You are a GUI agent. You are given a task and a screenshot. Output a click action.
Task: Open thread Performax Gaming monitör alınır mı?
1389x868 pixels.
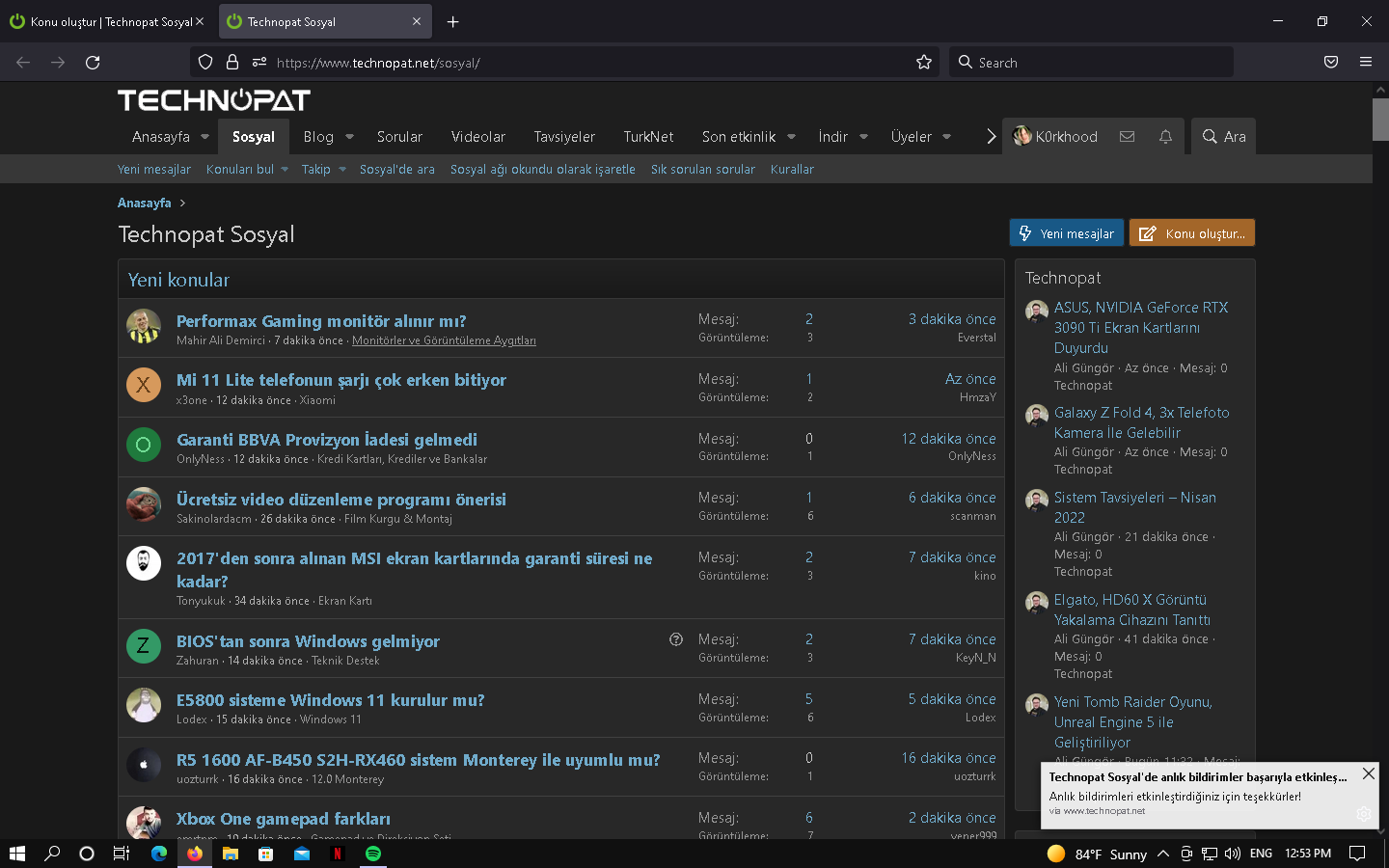(x=321, y=321)
